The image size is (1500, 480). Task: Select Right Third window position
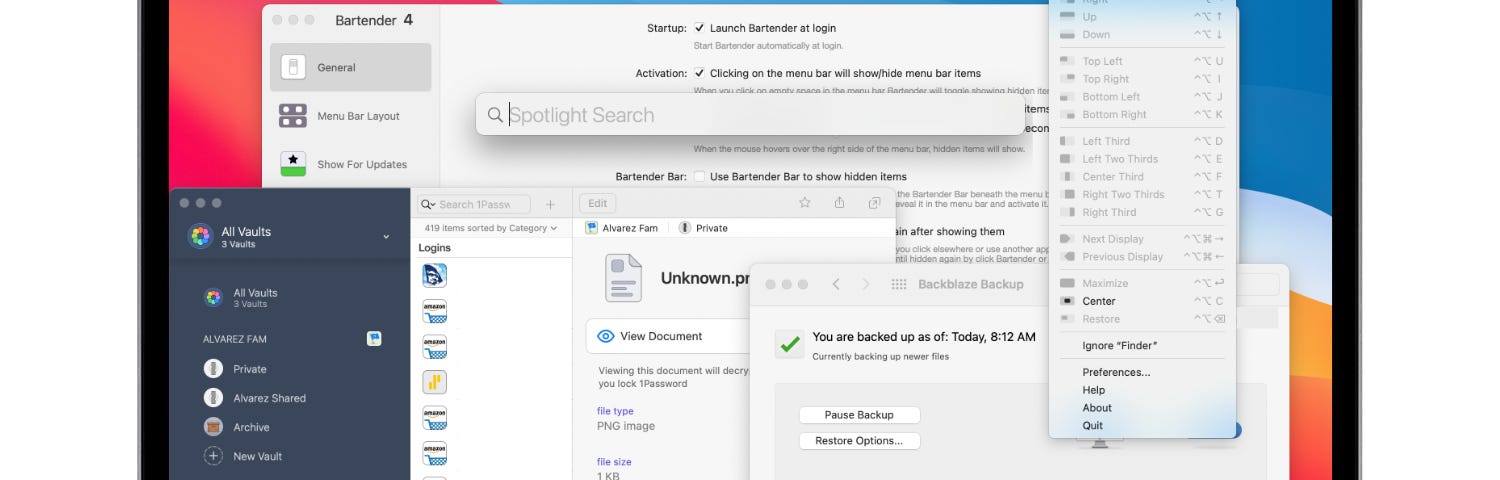click(1142, 212)
